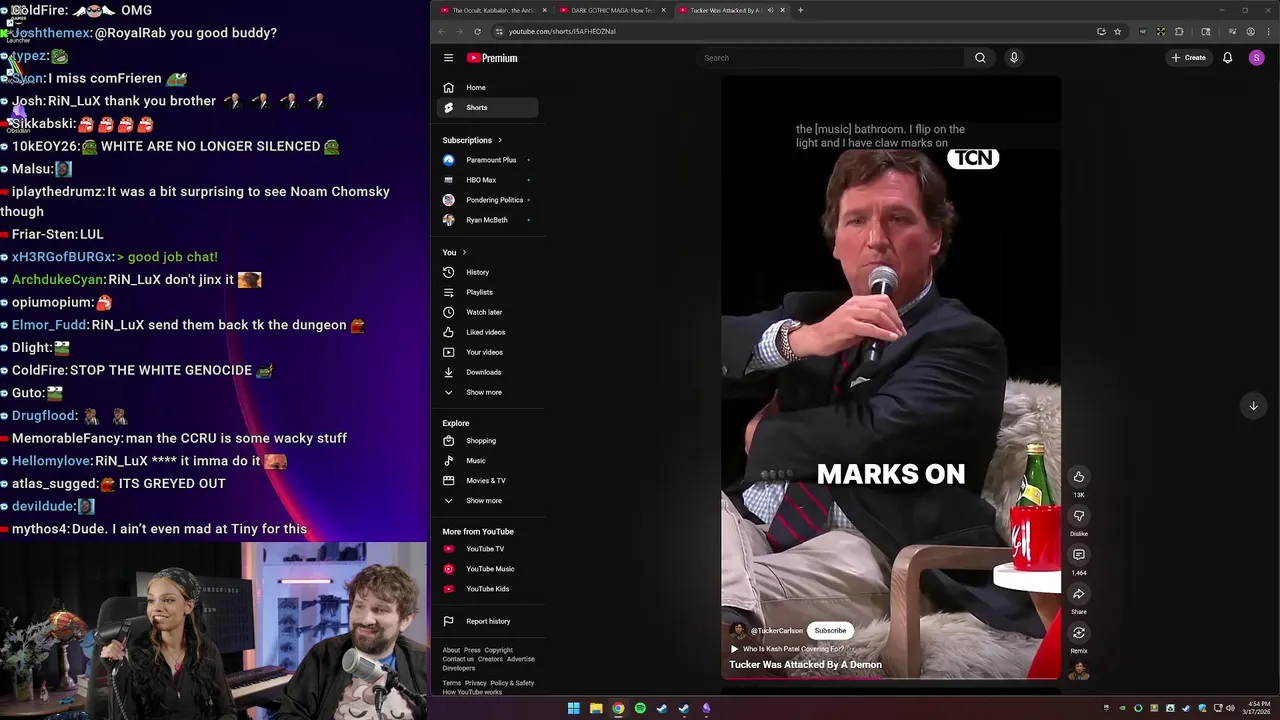Screen dimensions: 1280x720
Task: Open Your videos
Action: tap(489, 352)
